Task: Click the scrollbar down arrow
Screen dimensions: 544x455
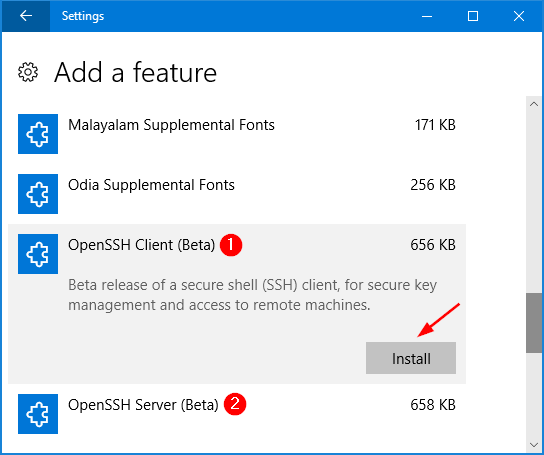Action: coord(534,445)
